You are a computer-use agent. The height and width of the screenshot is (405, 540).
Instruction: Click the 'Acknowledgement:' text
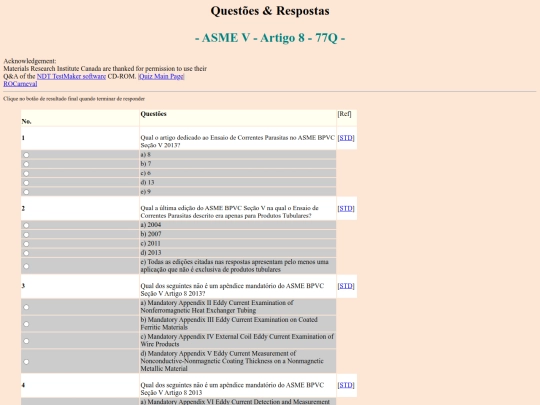(30, 61)
